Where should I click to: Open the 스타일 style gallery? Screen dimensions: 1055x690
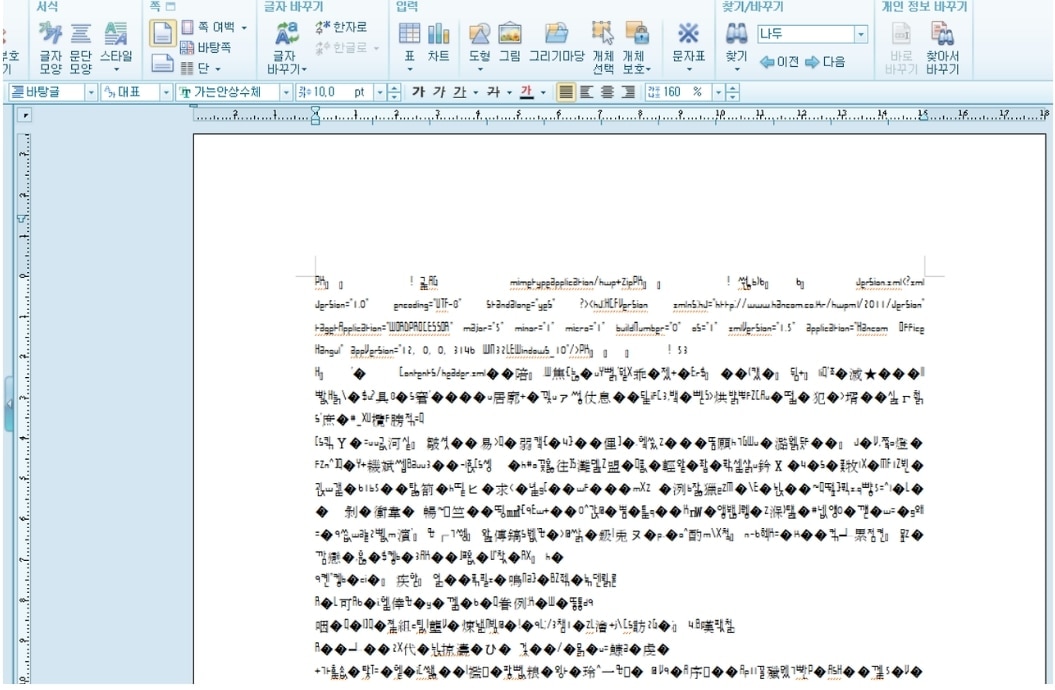[x=116, y=48]
